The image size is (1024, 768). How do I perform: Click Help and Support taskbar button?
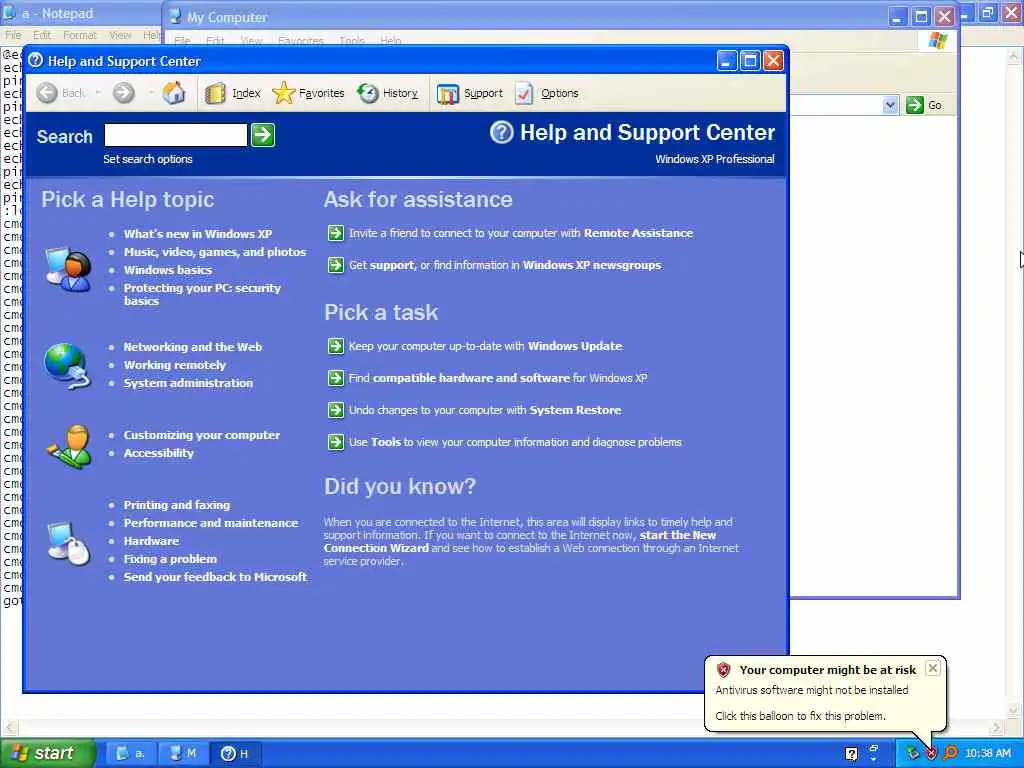coord(235,754)
